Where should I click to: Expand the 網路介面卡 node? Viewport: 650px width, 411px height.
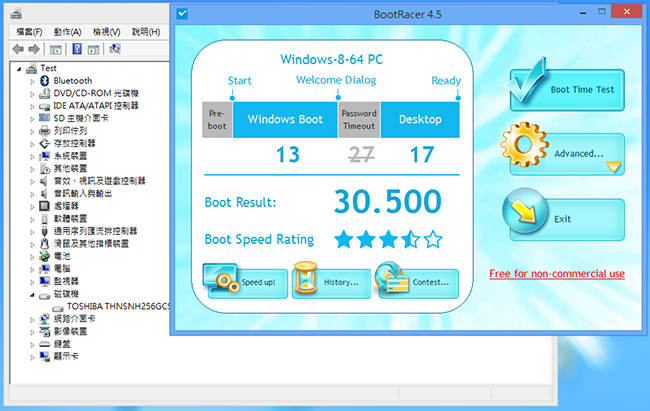[x=32, y=319]
